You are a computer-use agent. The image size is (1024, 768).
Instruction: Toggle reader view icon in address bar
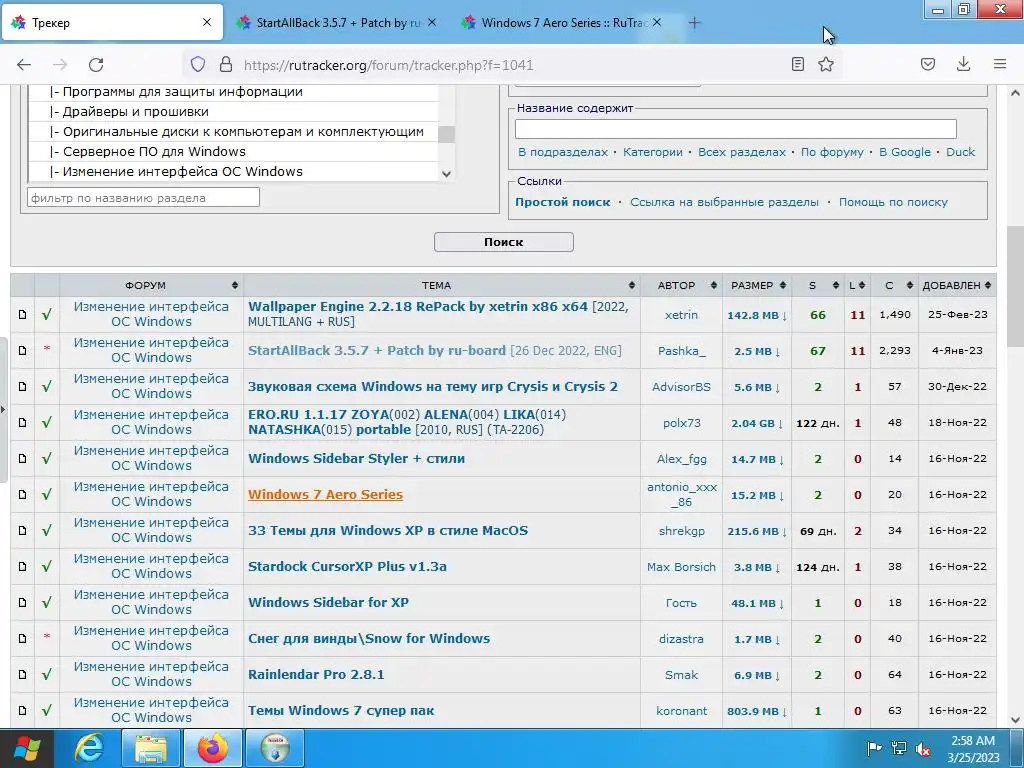(x=797, y=64)
